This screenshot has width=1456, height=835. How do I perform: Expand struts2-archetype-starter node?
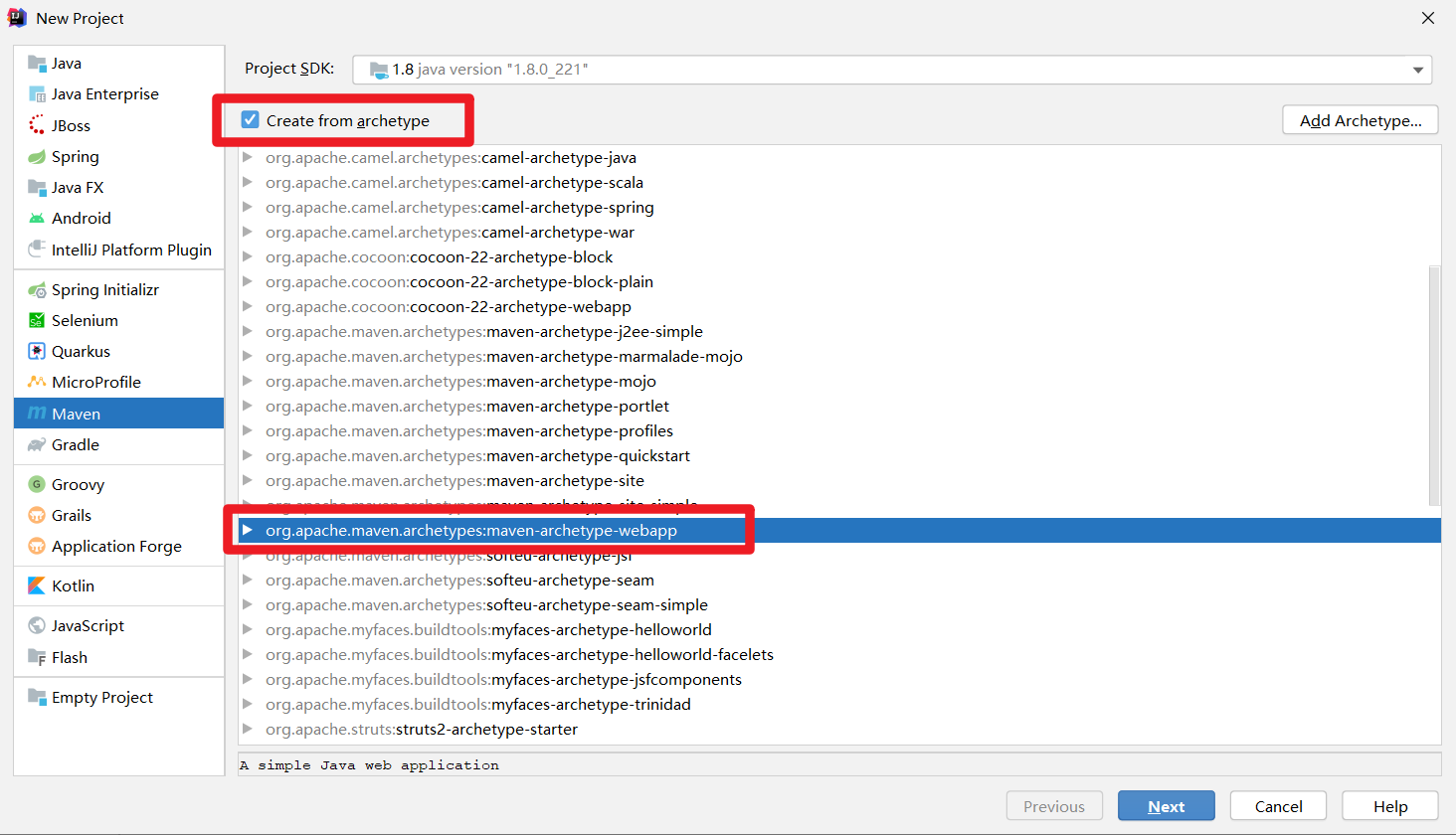[248, 729]
